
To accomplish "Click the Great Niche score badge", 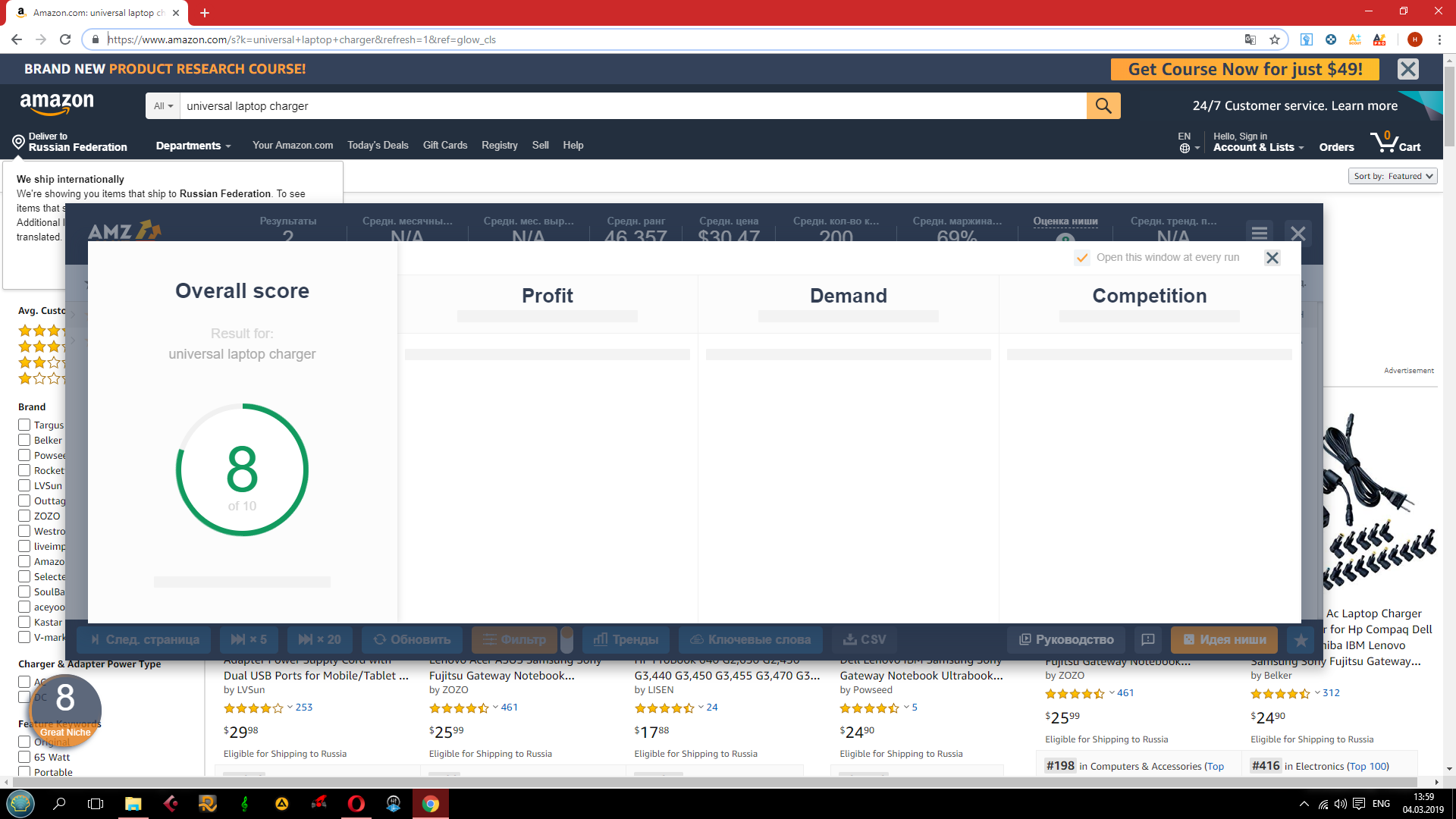I will coord(65,710).
